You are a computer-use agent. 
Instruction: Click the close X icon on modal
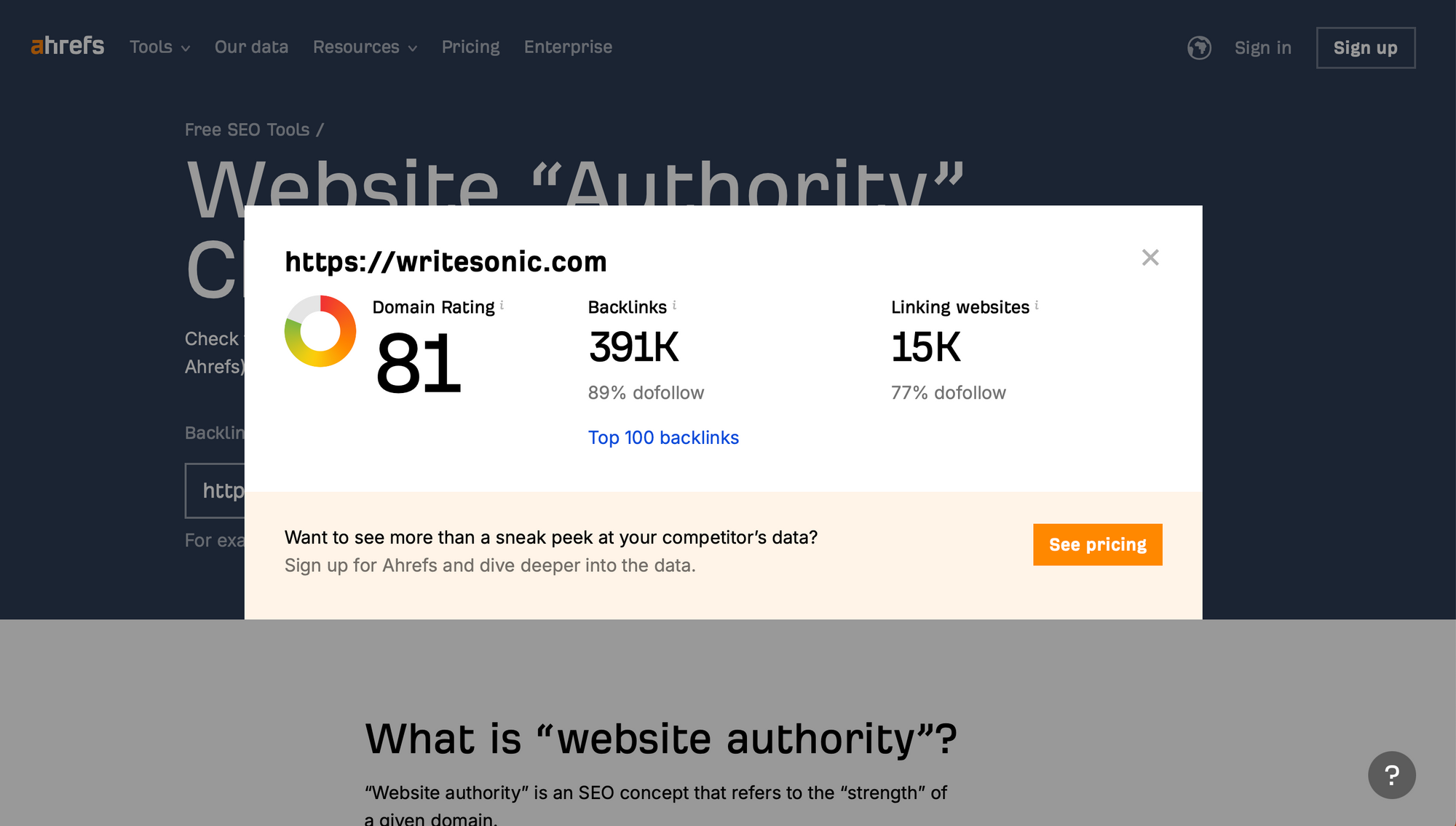[1149, 257]
